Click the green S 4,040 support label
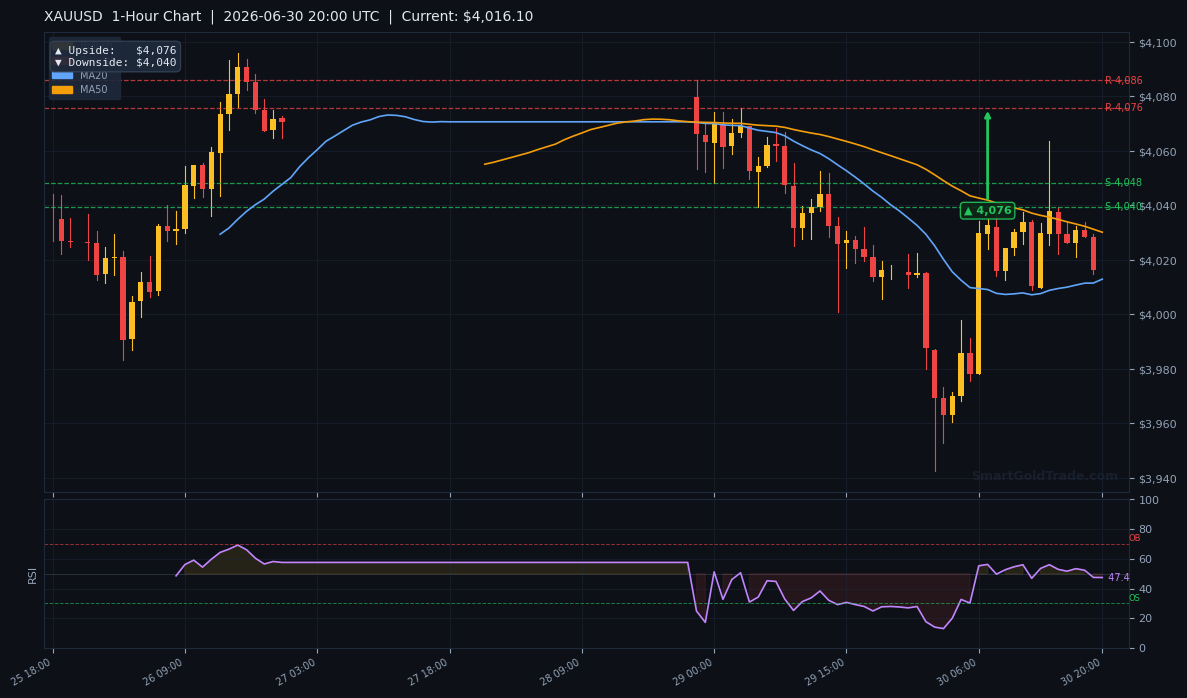The width and height of the screenshot is (1187, 698). (1123, 207)
